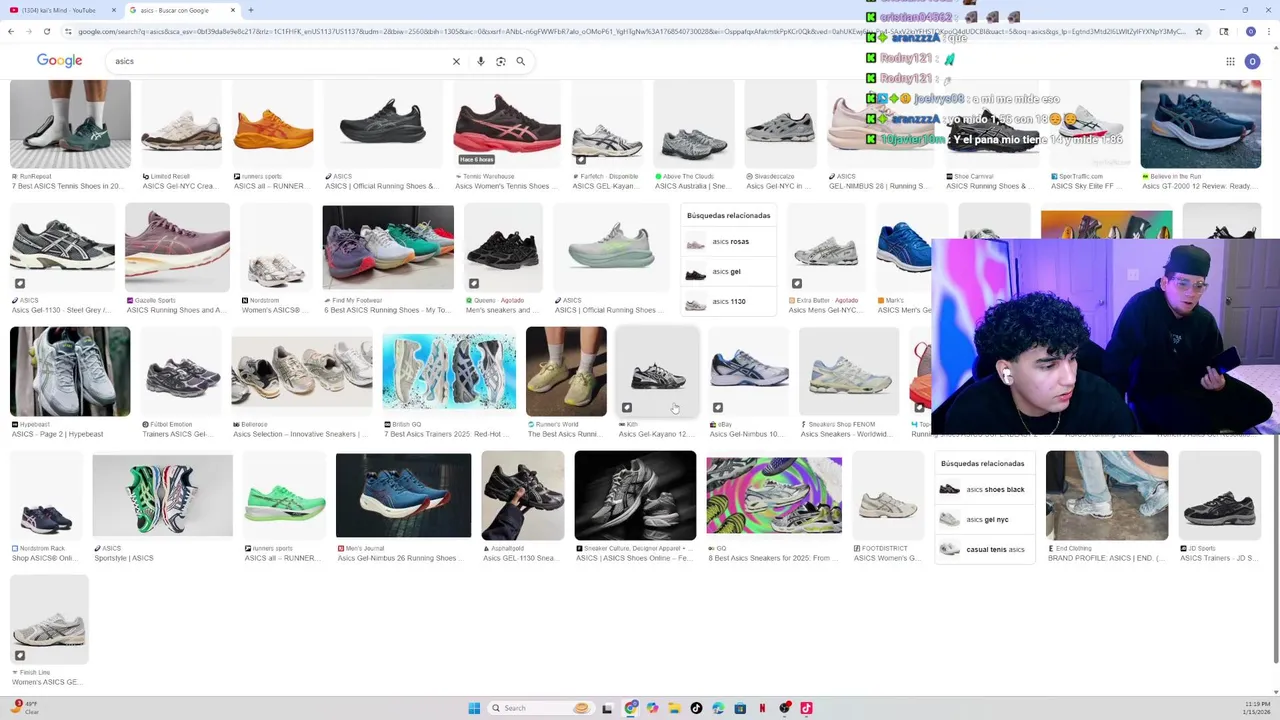Select related search asics rosas
Image resolution: width=1280 pixels, height=720 pixels.
tap(728, 242)
